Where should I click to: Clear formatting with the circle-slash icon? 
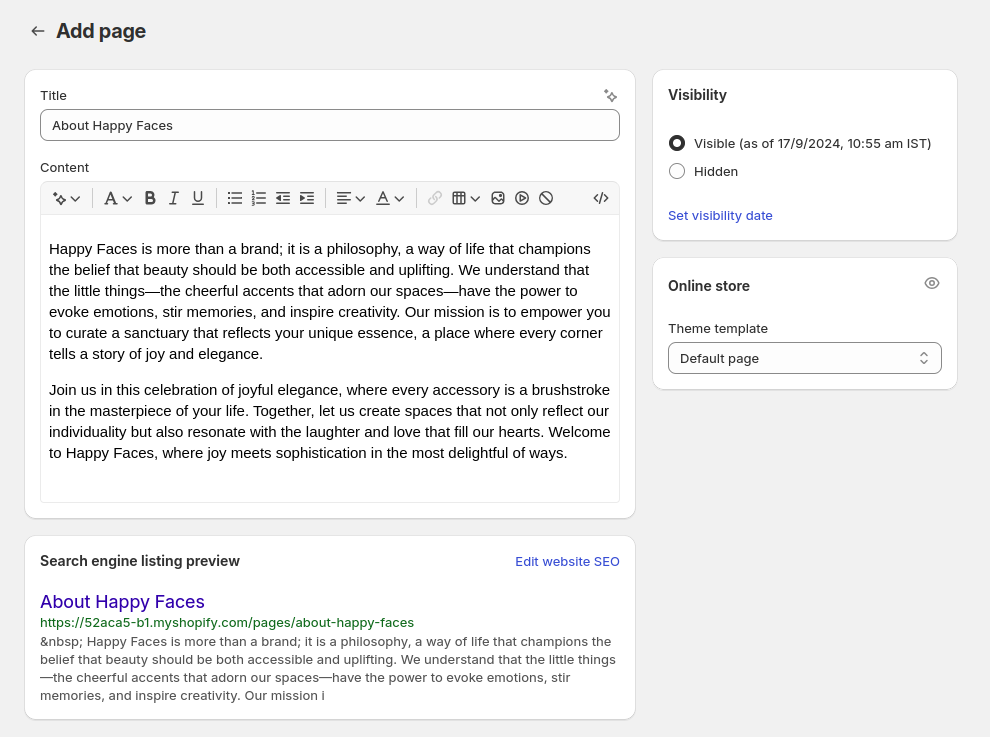546,198
